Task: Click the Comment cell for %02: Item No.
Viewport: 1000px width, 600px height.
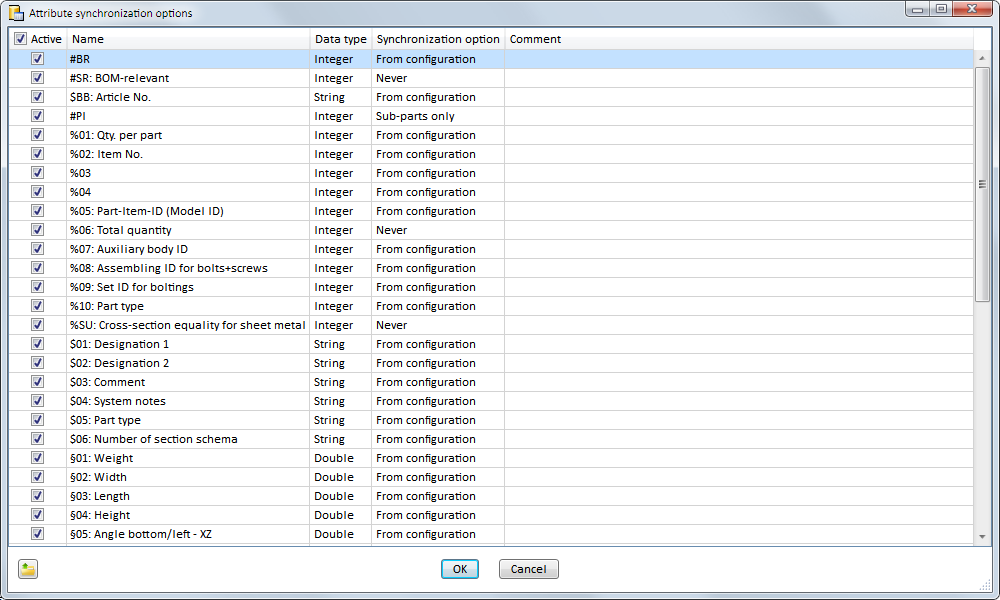Action: point(738,154)
